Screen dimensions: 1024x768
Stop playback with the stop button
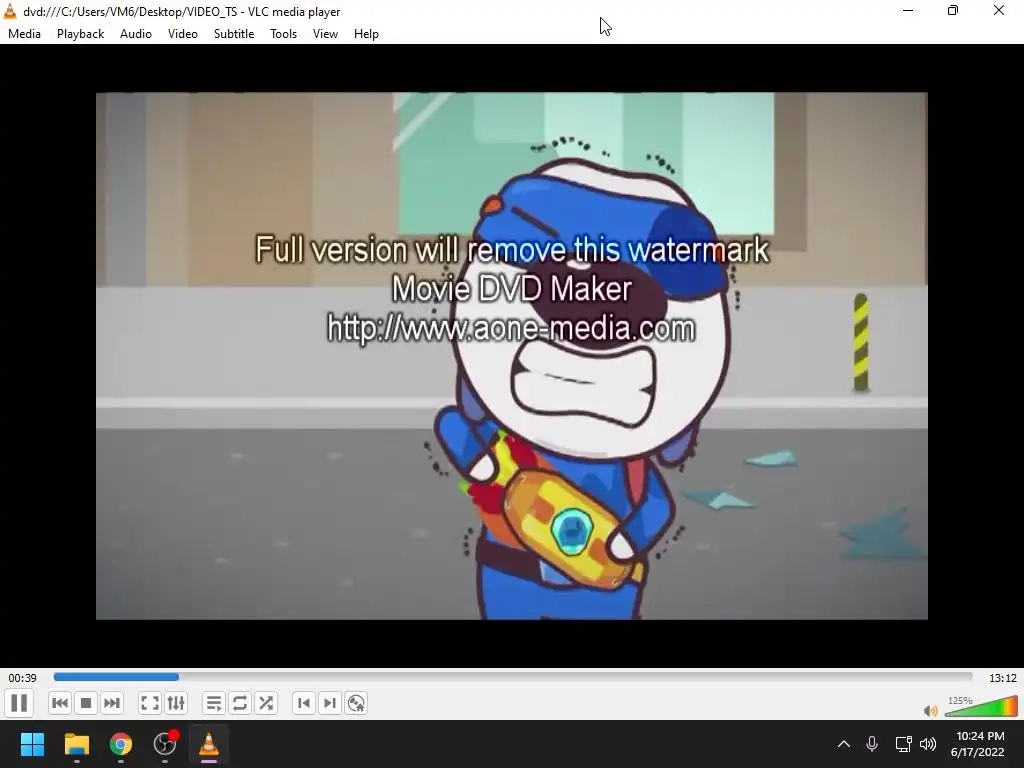point(86,703)
